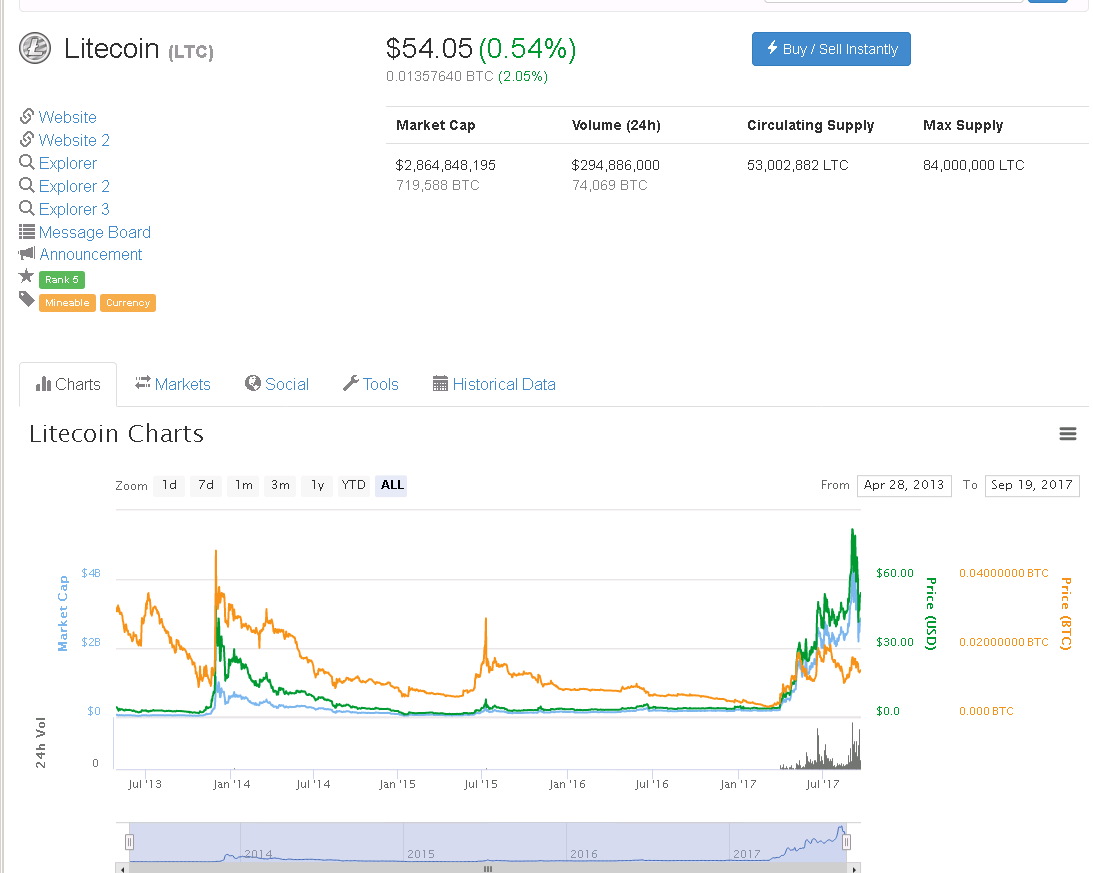Toggle the Market Cap axis label series

(x=63, y=614)
